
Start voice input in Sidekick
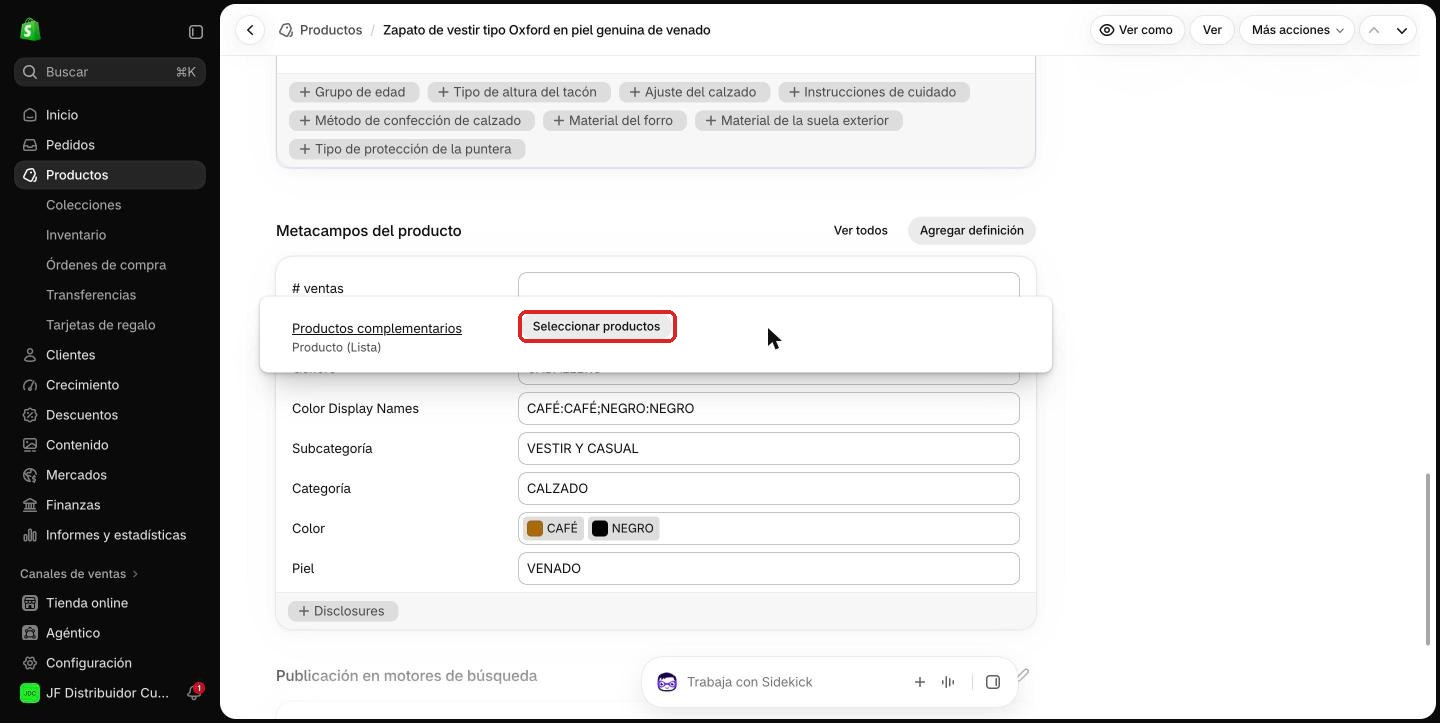[948, 682]
